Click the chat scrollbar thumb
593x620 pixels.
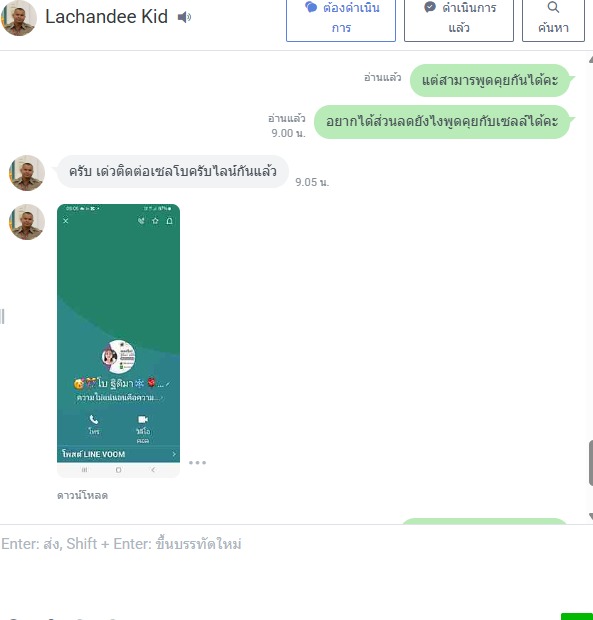[591, 463]
